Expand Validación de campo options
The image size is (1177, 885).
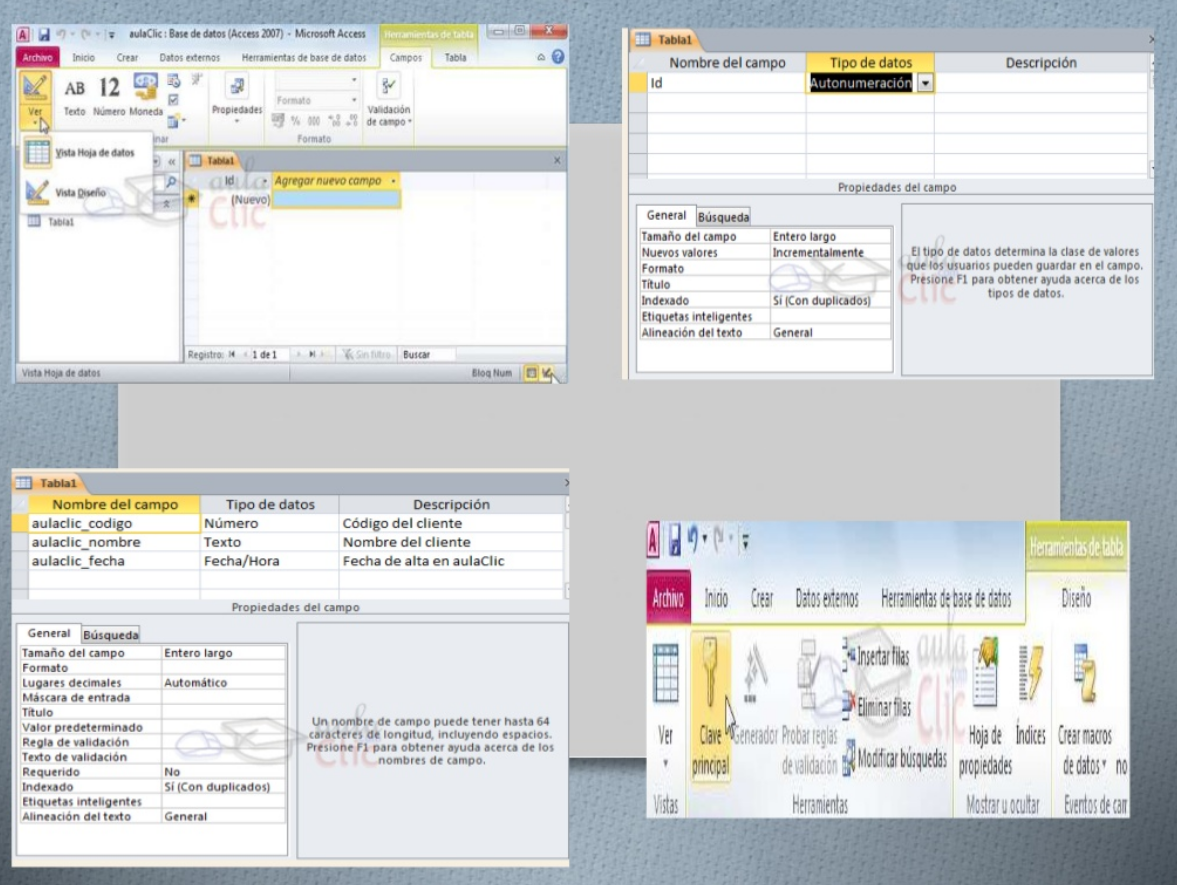tap(388, 101)
